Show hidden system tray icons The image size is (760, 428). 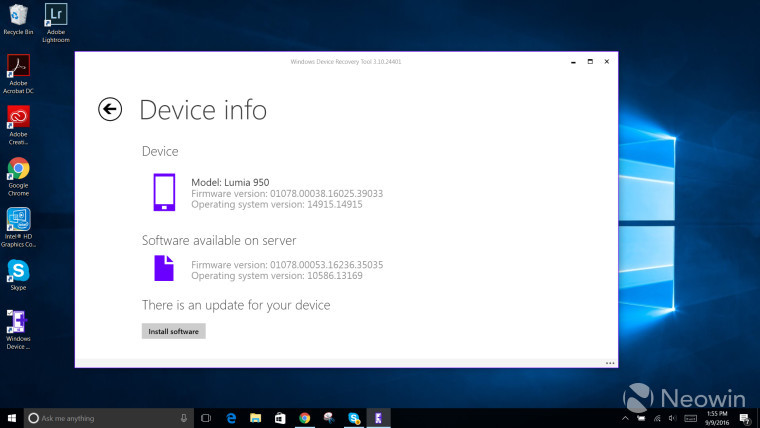point(625,418)
